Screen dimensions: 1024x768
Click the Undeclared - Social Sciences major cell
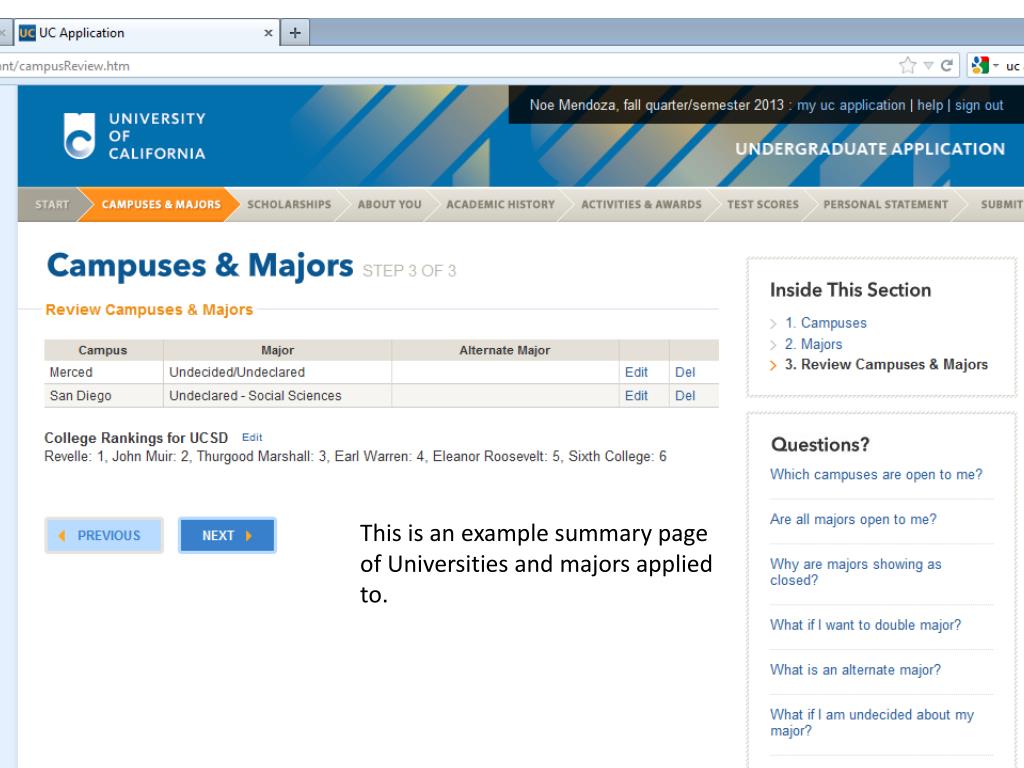[x=277, y=396]
